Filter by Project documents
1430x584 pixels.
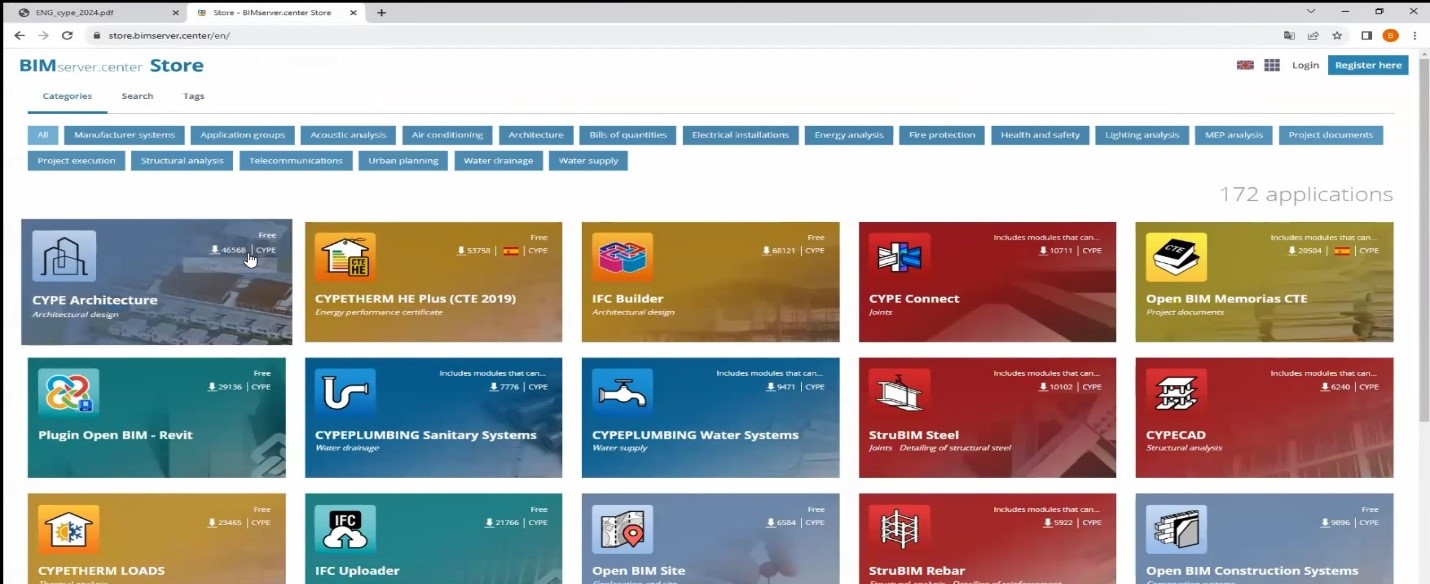coord(1331,135)
